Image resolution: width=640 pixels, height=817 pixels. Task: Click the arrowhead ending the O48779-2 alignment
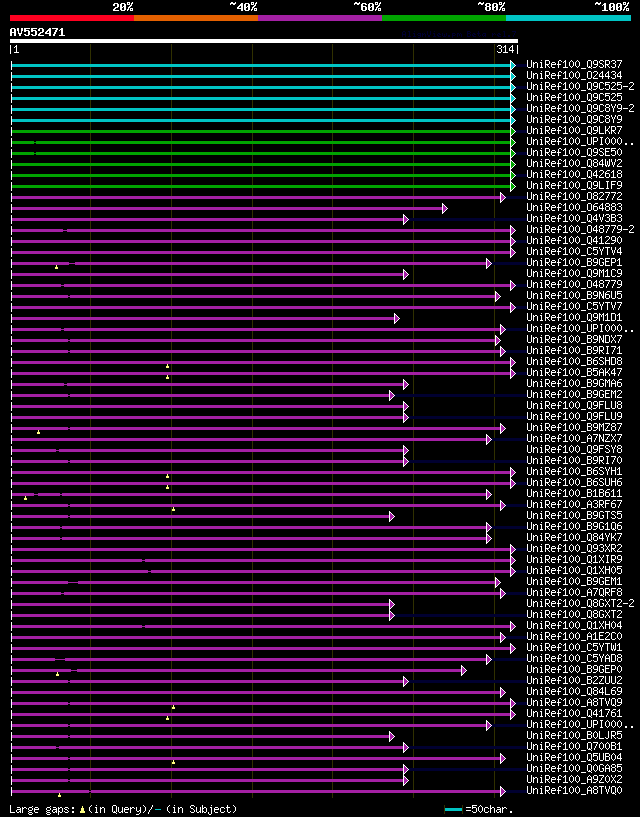[513, 230]
